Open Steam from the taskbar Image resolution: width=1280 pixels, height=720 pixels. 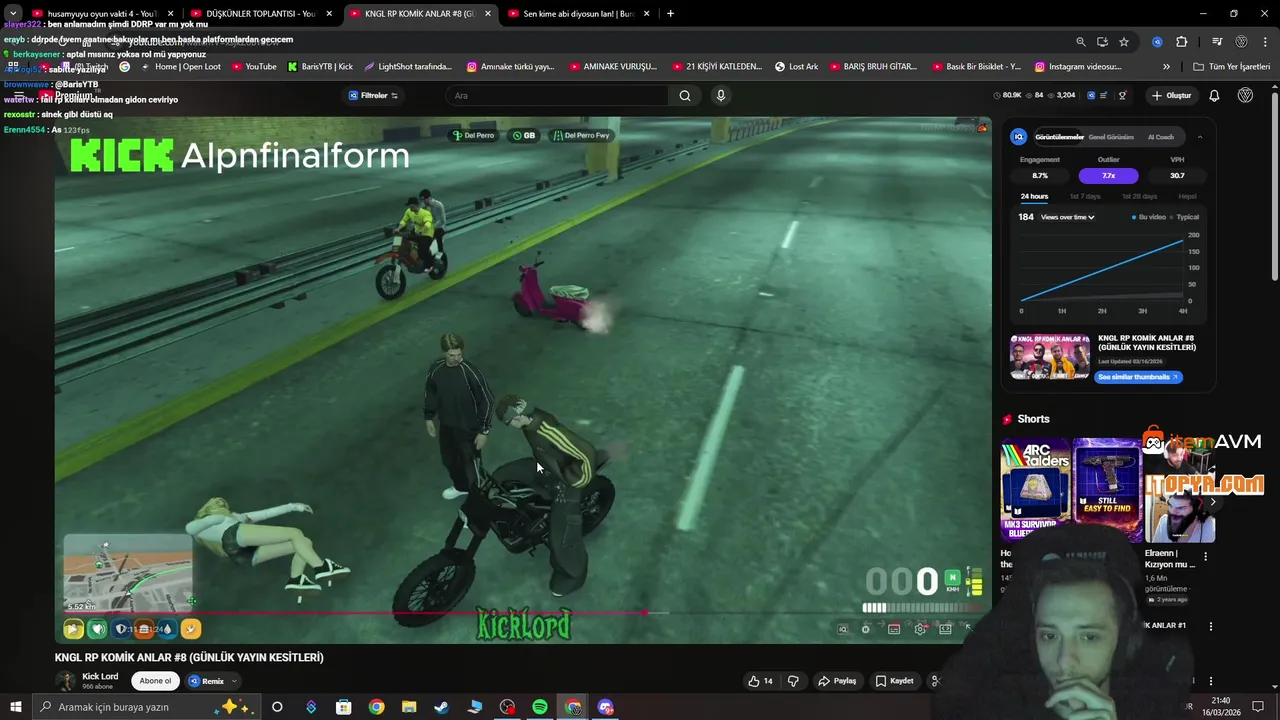[x=441, y=707]
